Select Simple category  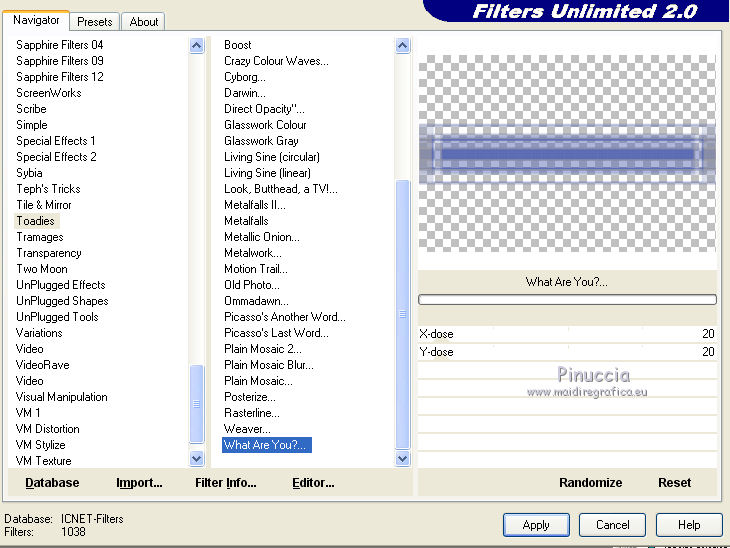point(32,125)
